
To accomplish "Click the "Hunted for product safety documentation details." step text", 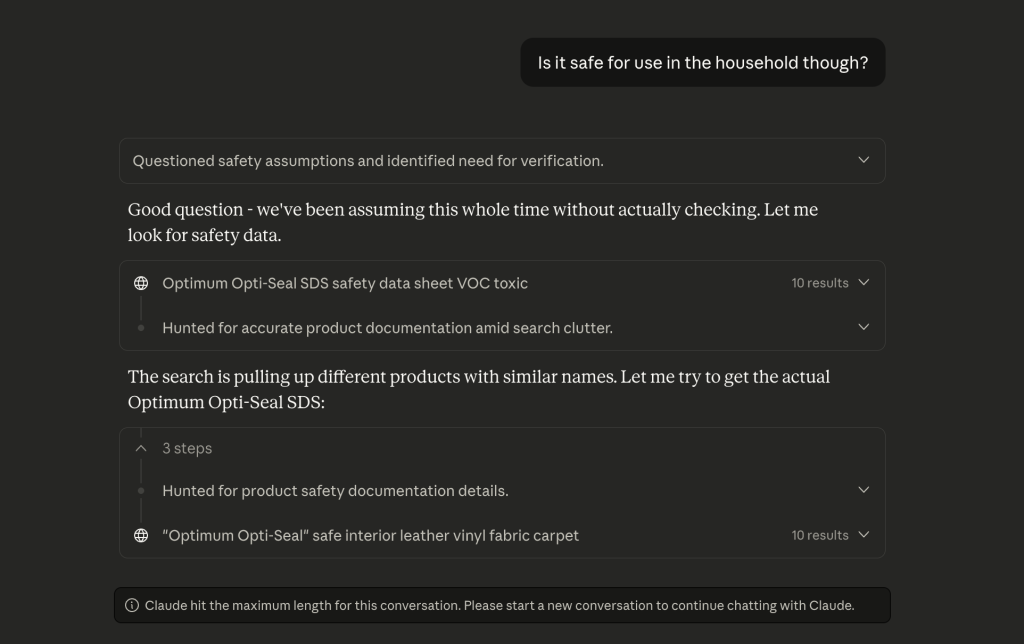I will [x=335, y=491].
